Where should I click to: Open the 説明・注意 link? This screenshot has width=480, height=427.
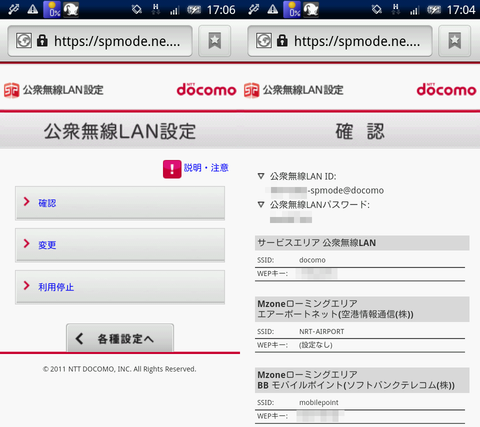206,168
